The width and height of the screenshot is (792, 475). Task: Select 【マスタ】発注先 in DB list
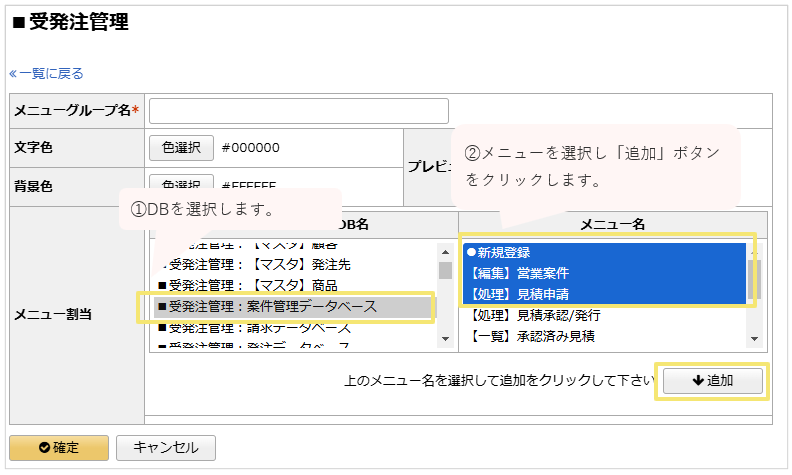pos(260,265)
